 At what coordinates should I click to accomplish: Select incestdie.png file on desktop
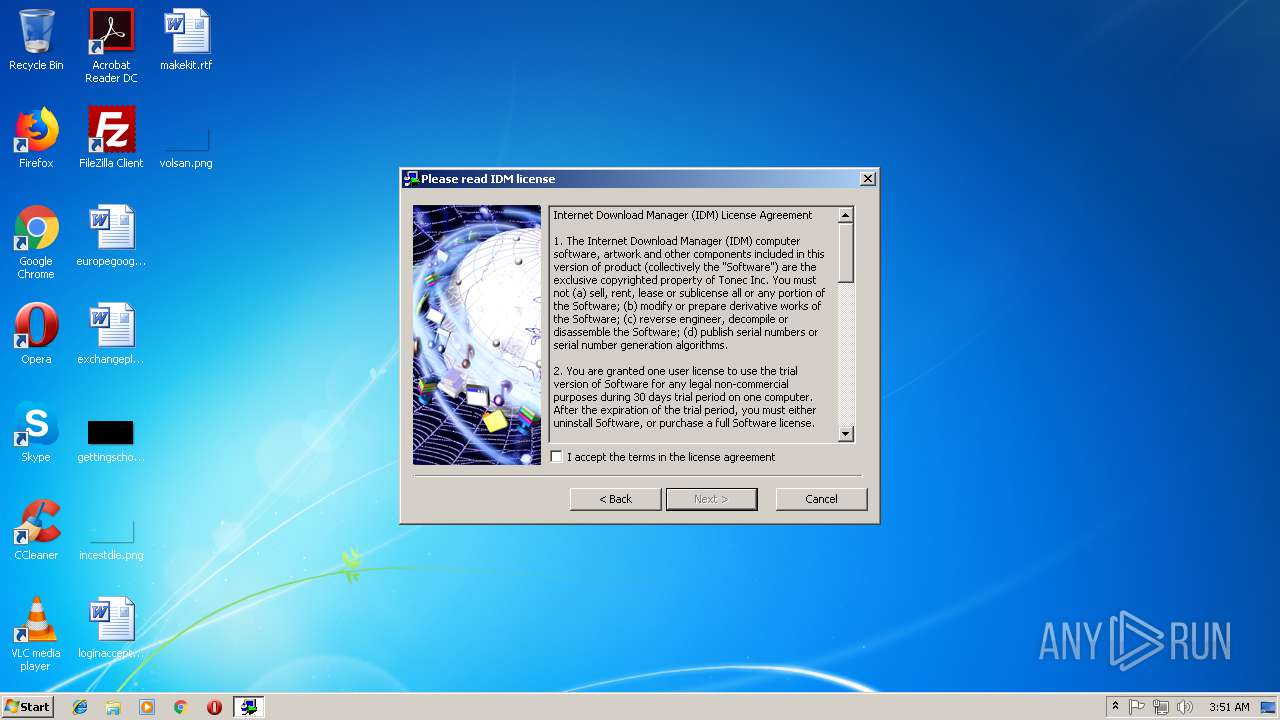coord(111,538)
